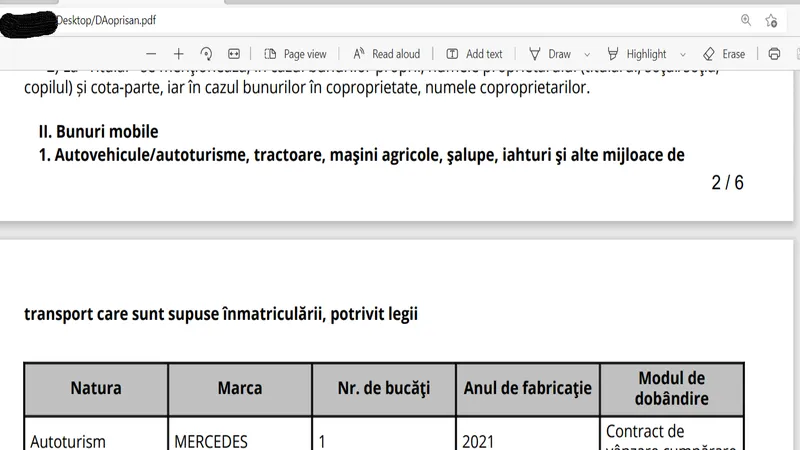Open the Page view option

tap(295, 54)
